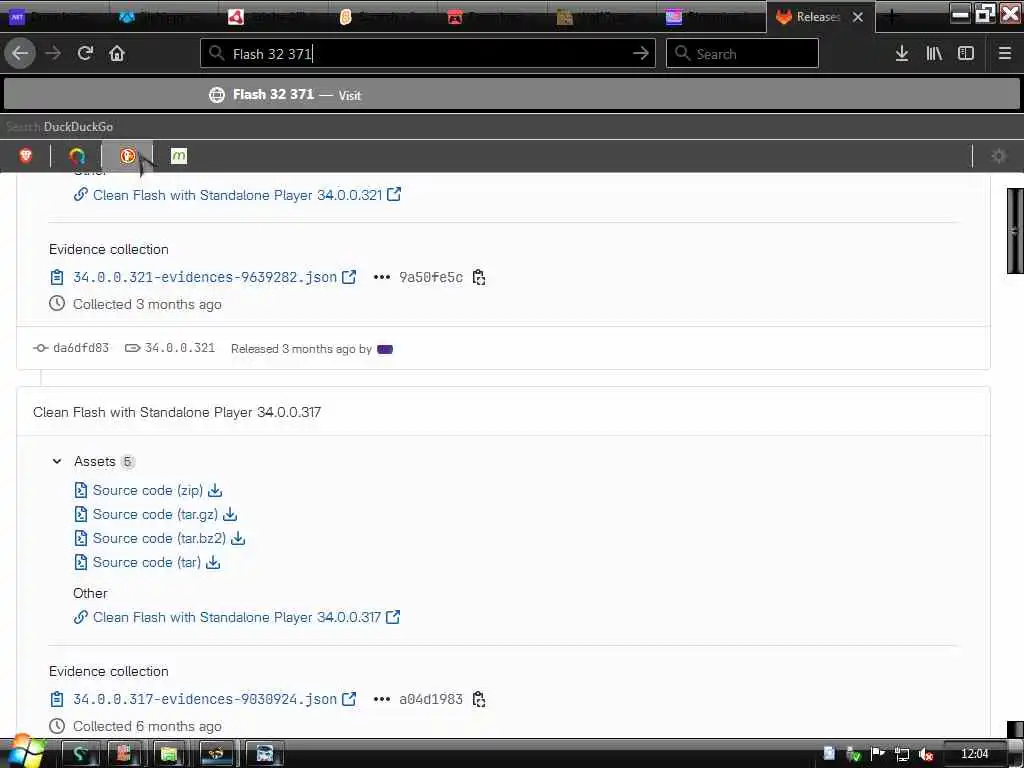Open Clean Flash with Standalone Player 34.0.0.317 link
This screenshot has height=768, width=1024.
coord(236,617)
